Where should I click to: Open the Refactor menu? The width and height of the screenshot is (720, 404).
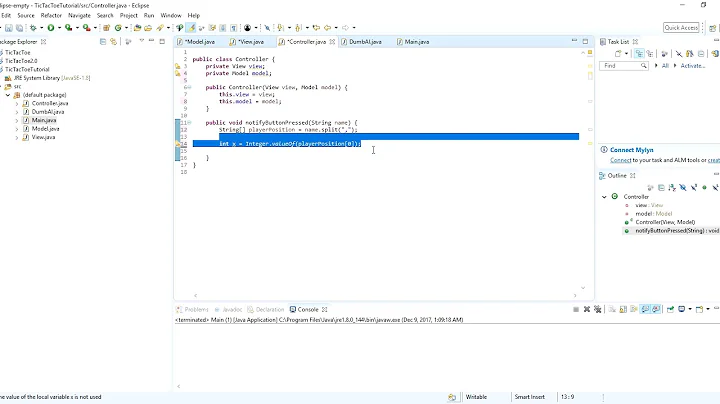[x=51, y=15]
